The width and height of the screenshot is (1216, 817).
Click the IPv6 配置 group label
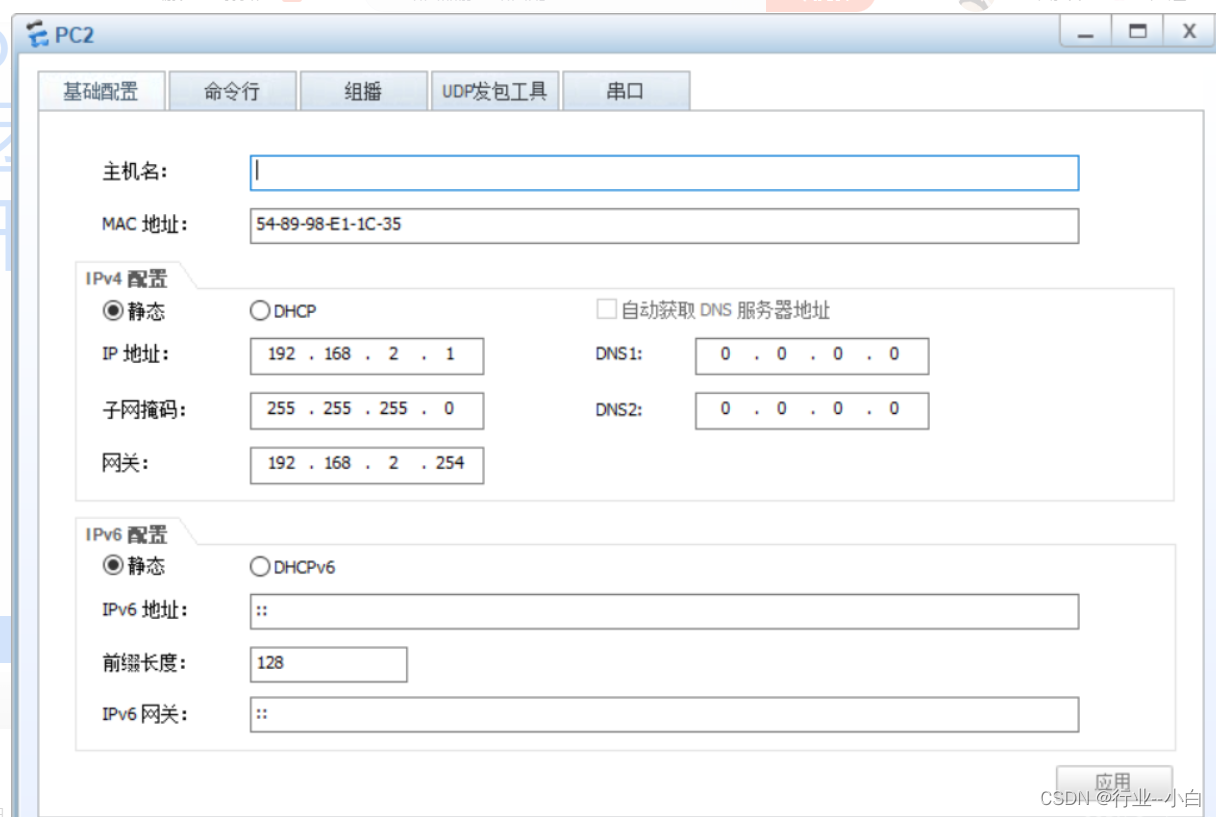click(127, 535)
